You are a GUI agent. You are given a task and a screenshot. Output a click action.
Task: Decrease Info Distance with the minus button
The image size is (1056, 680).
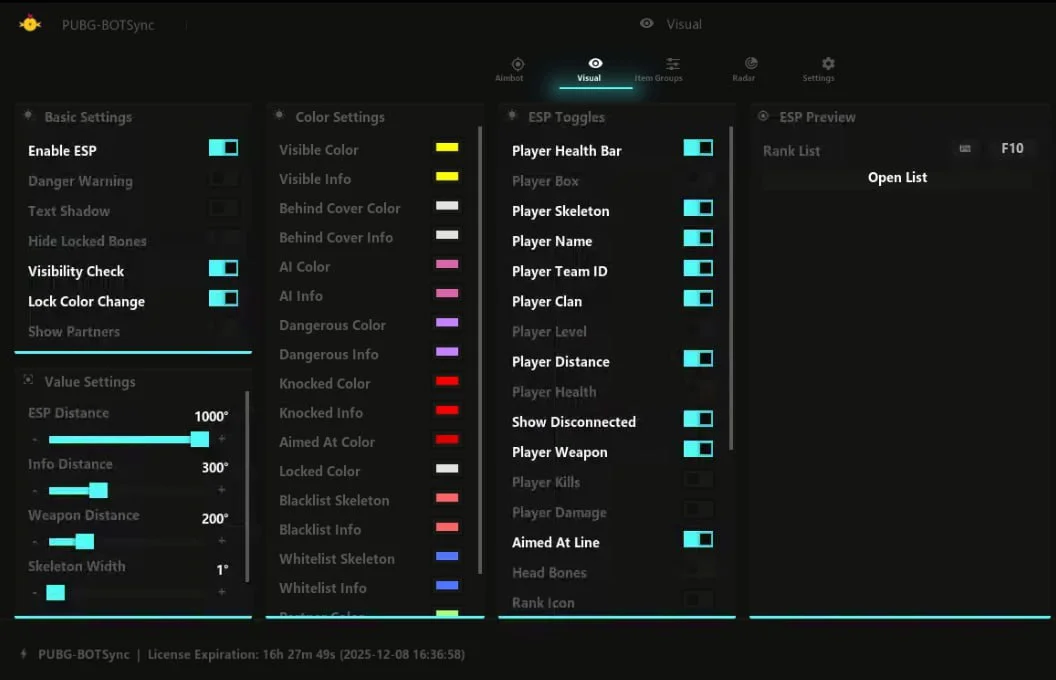pyautogui.click(x=35, y=490)
